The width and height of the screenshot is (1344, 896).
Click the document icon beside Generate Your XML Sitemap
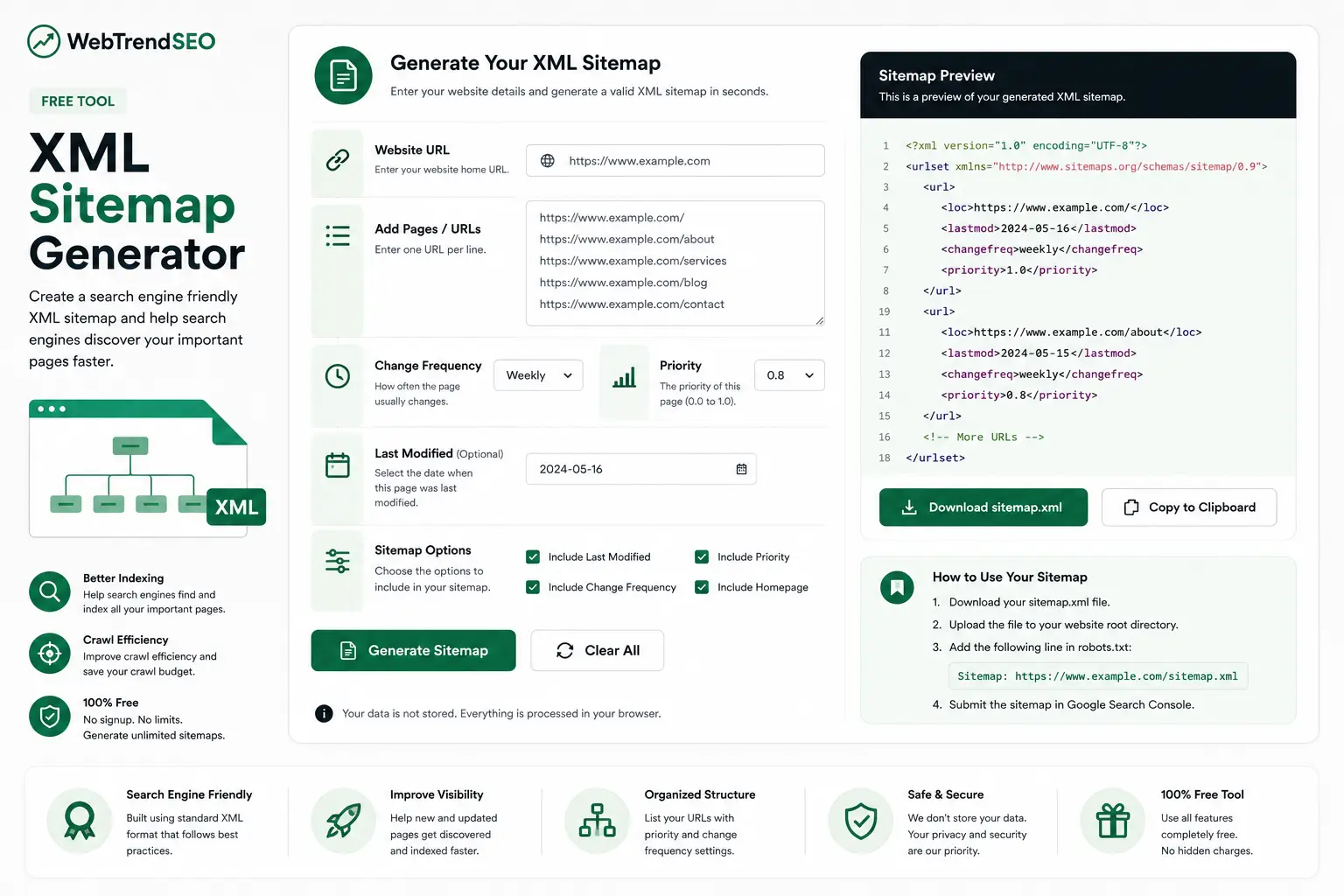coord(343,75)
